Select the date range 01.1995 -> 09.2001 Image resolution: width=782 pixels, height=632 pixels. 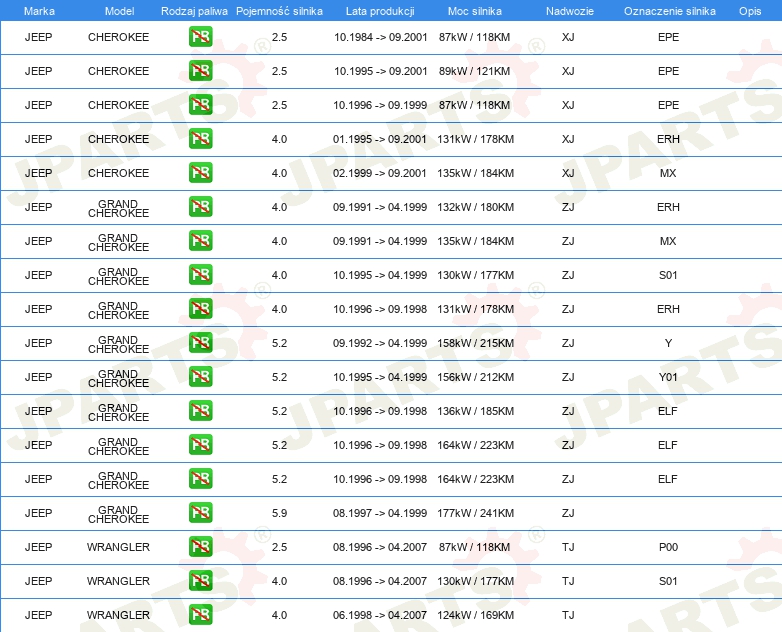380,139
